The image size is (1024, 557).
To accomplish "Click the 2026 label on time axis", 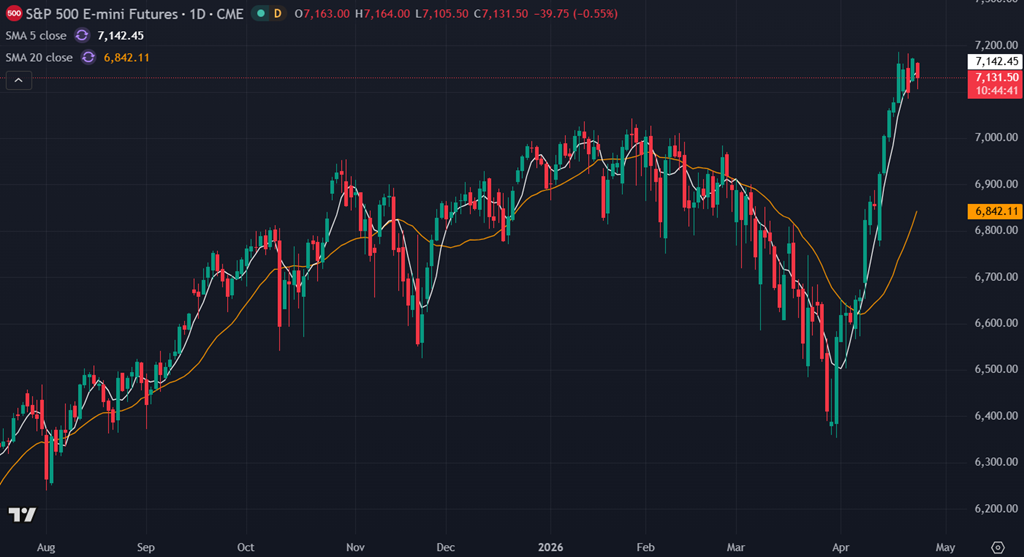I will (551, 547).
